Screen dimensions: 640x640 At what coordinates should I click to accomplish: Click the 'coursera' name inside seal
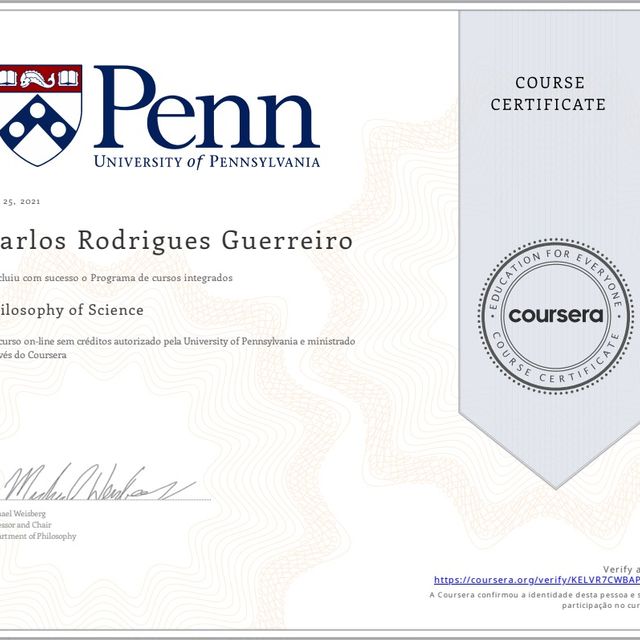pos(556,316)
